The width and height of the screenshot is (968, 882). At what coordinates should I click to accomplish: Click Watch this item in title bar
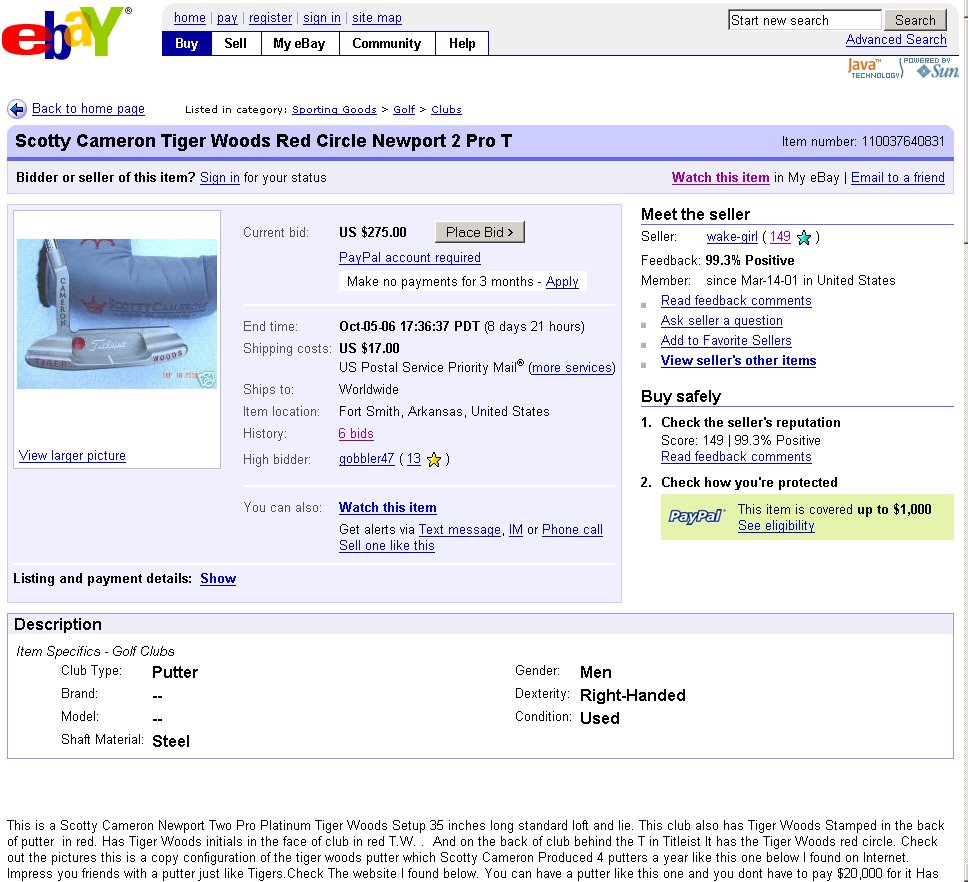pyautogui.click(x=720, y=178)
